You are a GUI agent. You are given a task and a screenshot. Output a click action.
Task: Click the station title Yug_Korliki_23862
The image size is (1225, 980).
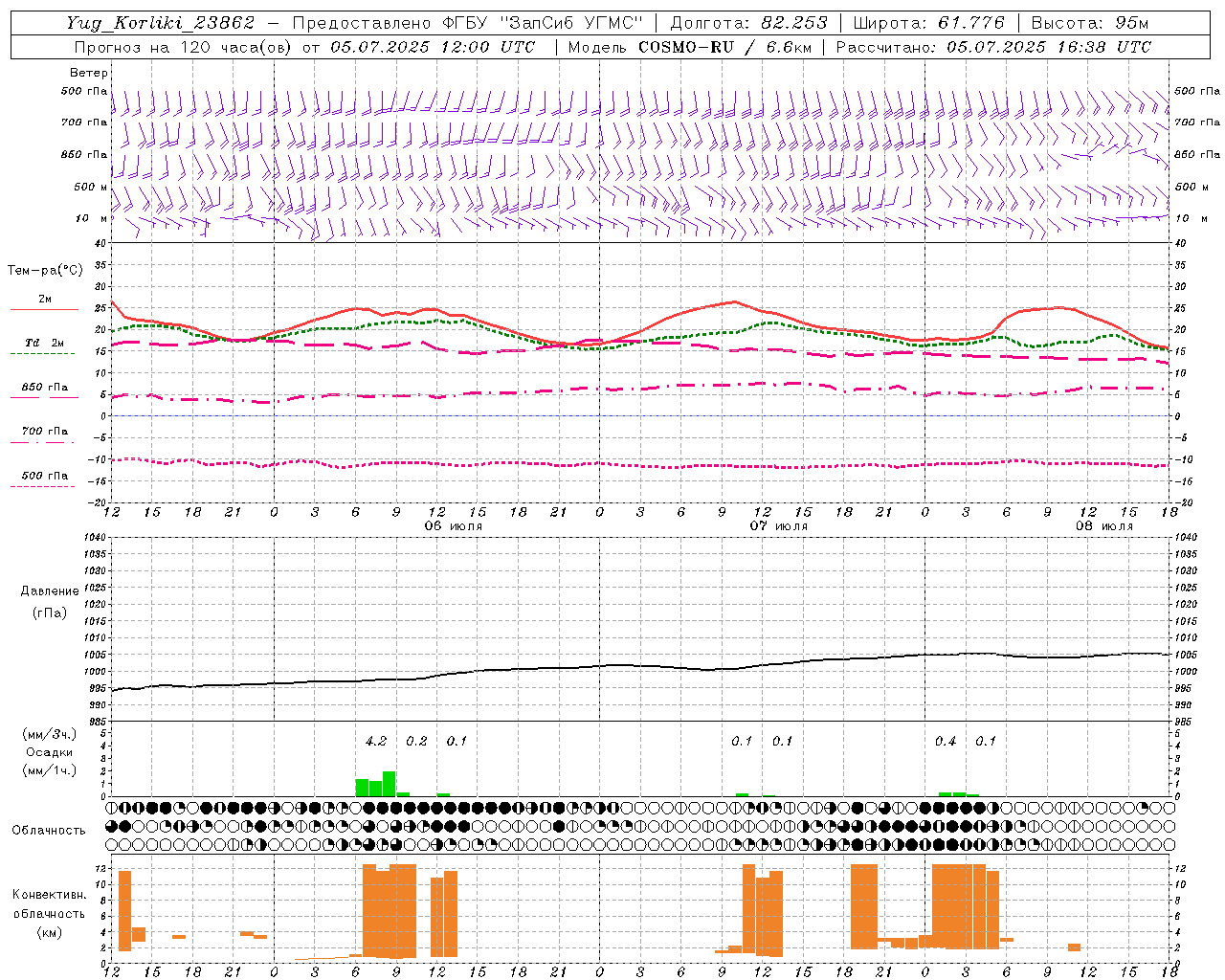(161, 23)
